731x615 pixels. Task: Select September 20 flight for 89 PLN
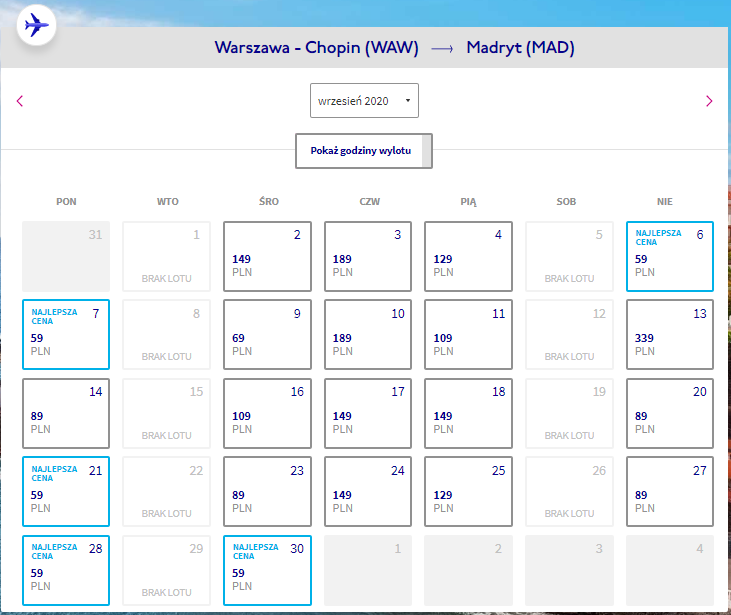(669, 414)
